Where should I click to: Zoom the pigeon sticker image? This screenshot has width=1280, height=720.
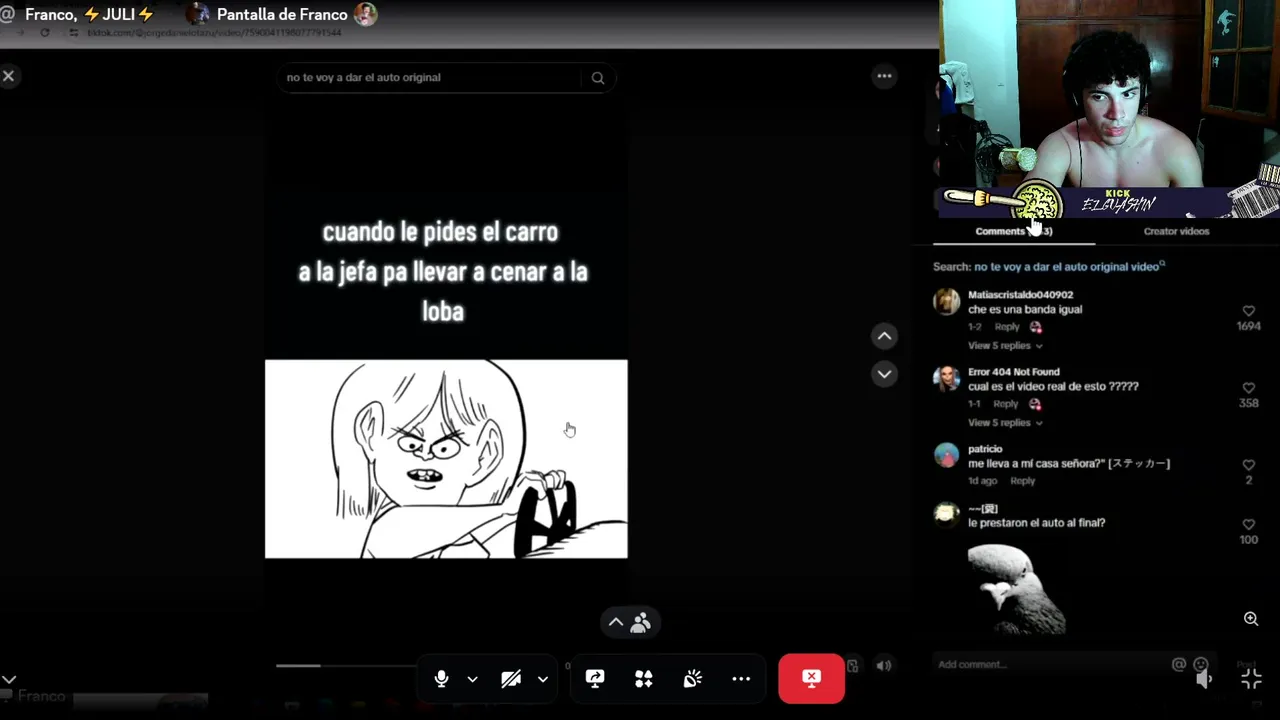[x=1251, y=619]
